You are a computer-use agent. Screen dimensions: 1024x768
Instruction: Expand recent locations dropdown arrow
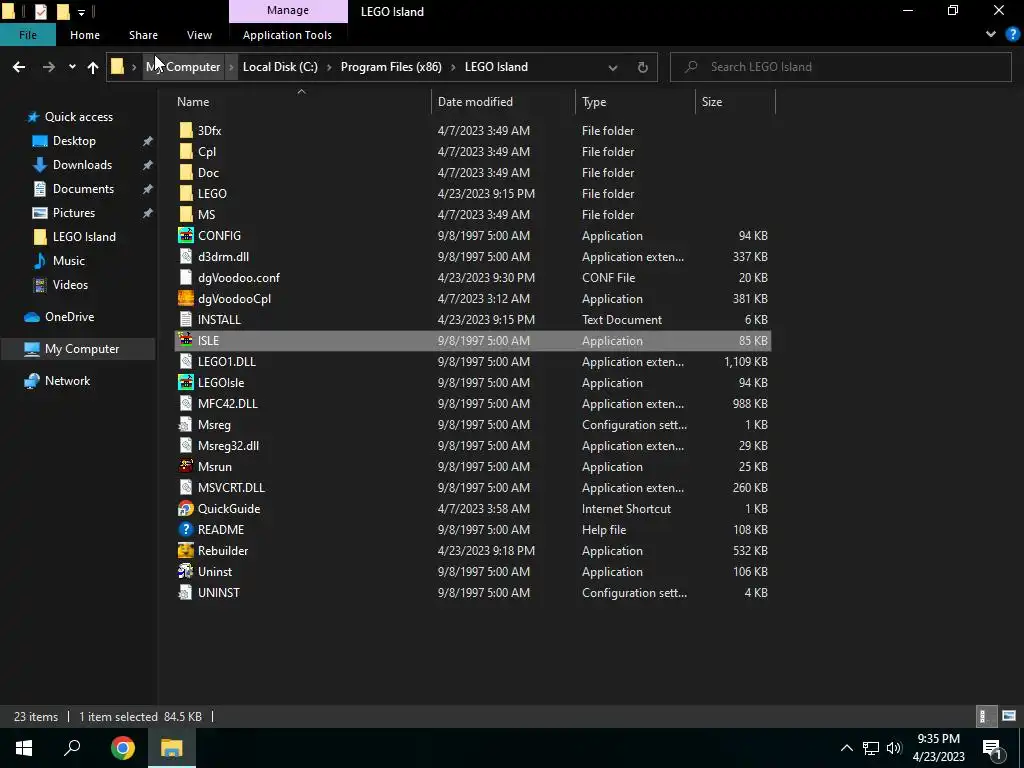[x=72, y=67]
